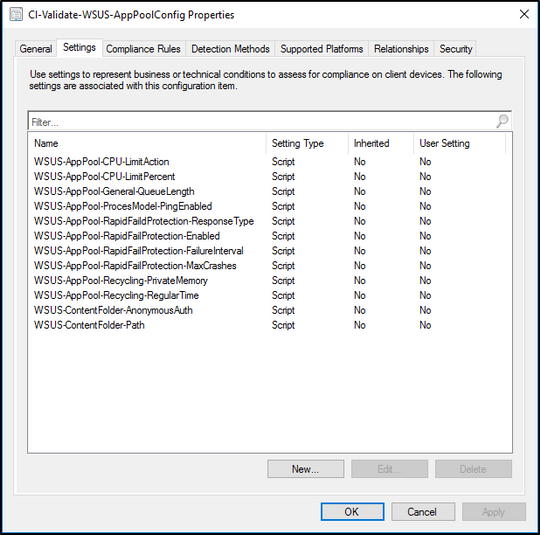Sort by the Setting Type column header
540x535 pixels.
[x=307, y=143]
